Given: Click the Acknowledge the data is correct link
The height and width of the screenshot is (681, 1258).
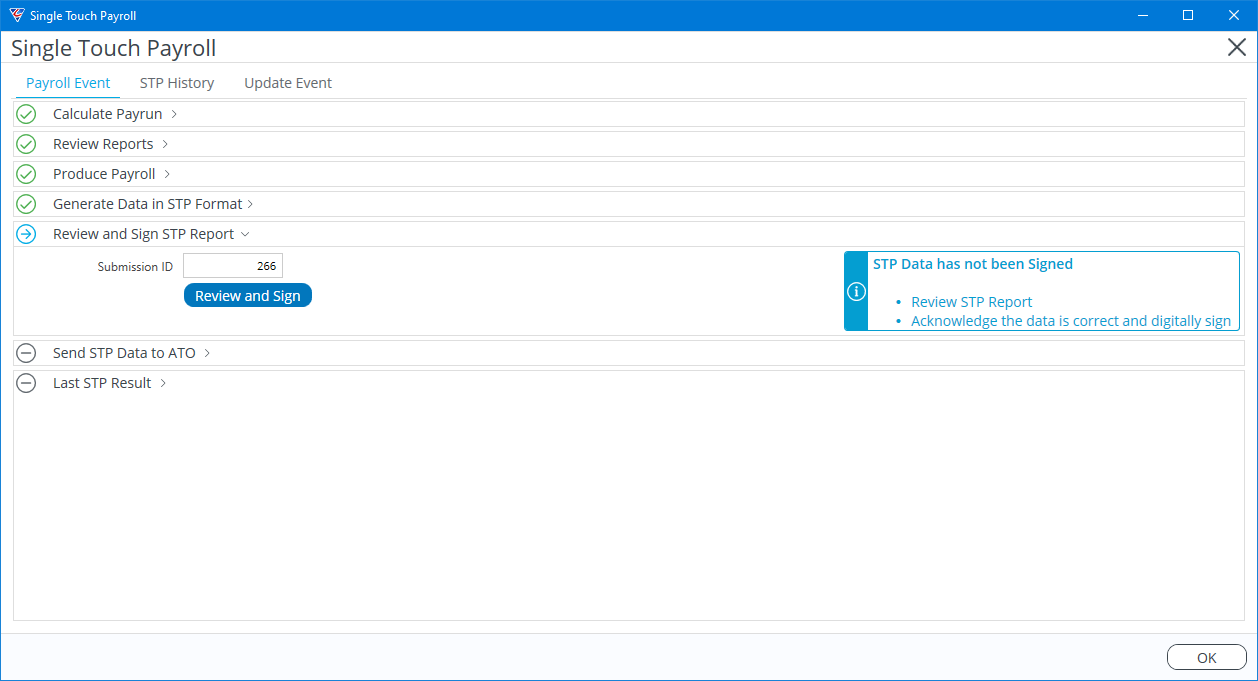Looking at the screenshot, I should coord(1071,321).
